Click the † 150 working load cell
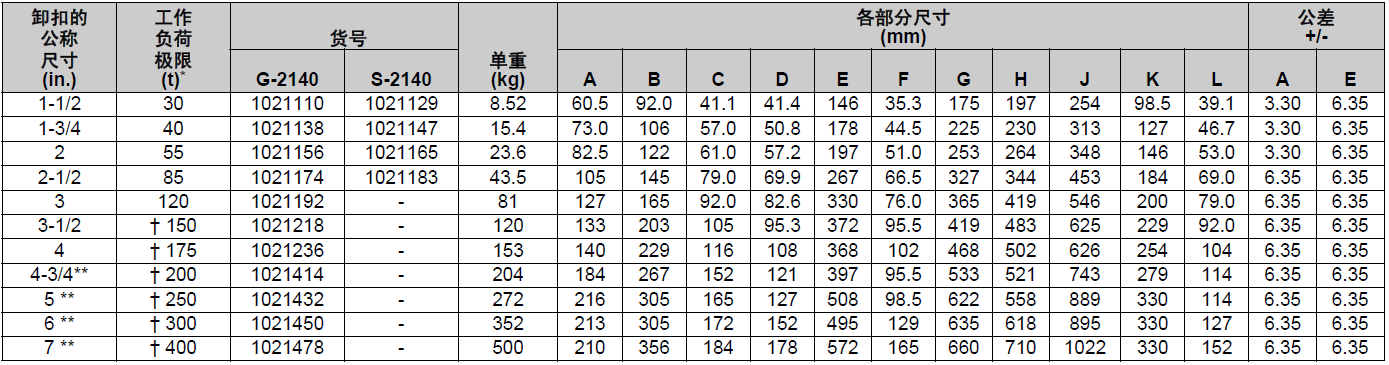 pos(174,226)
